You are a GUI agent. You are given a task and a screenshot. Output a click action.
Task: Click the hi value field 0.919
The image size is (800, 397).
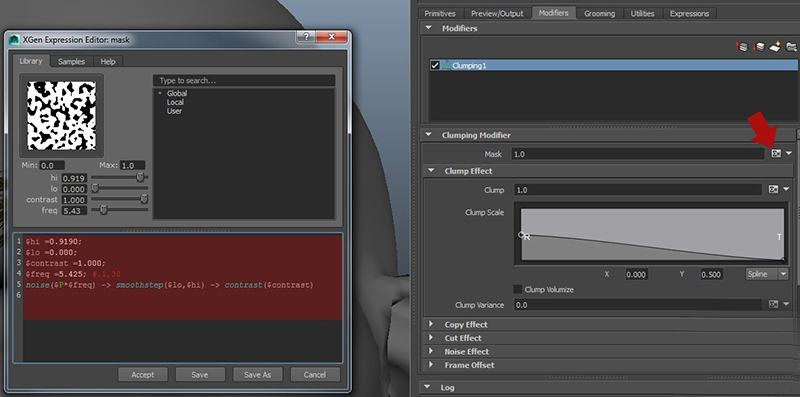click(x=74, y=178)
